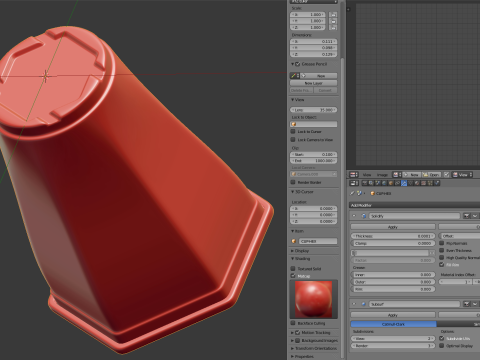
Task: Collapse the Solidify modifier panel arrow
Action: pyautogui.click(x=354, y=216)
